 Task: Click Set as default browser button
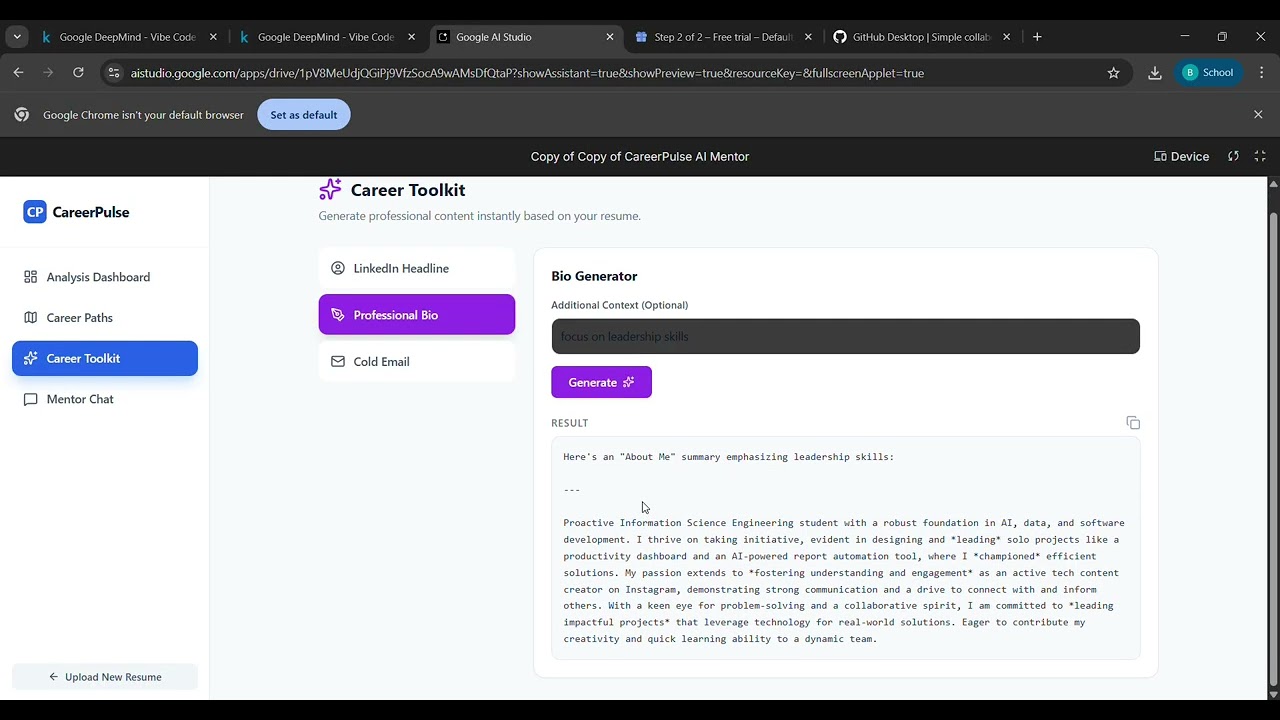click(304, 115)
